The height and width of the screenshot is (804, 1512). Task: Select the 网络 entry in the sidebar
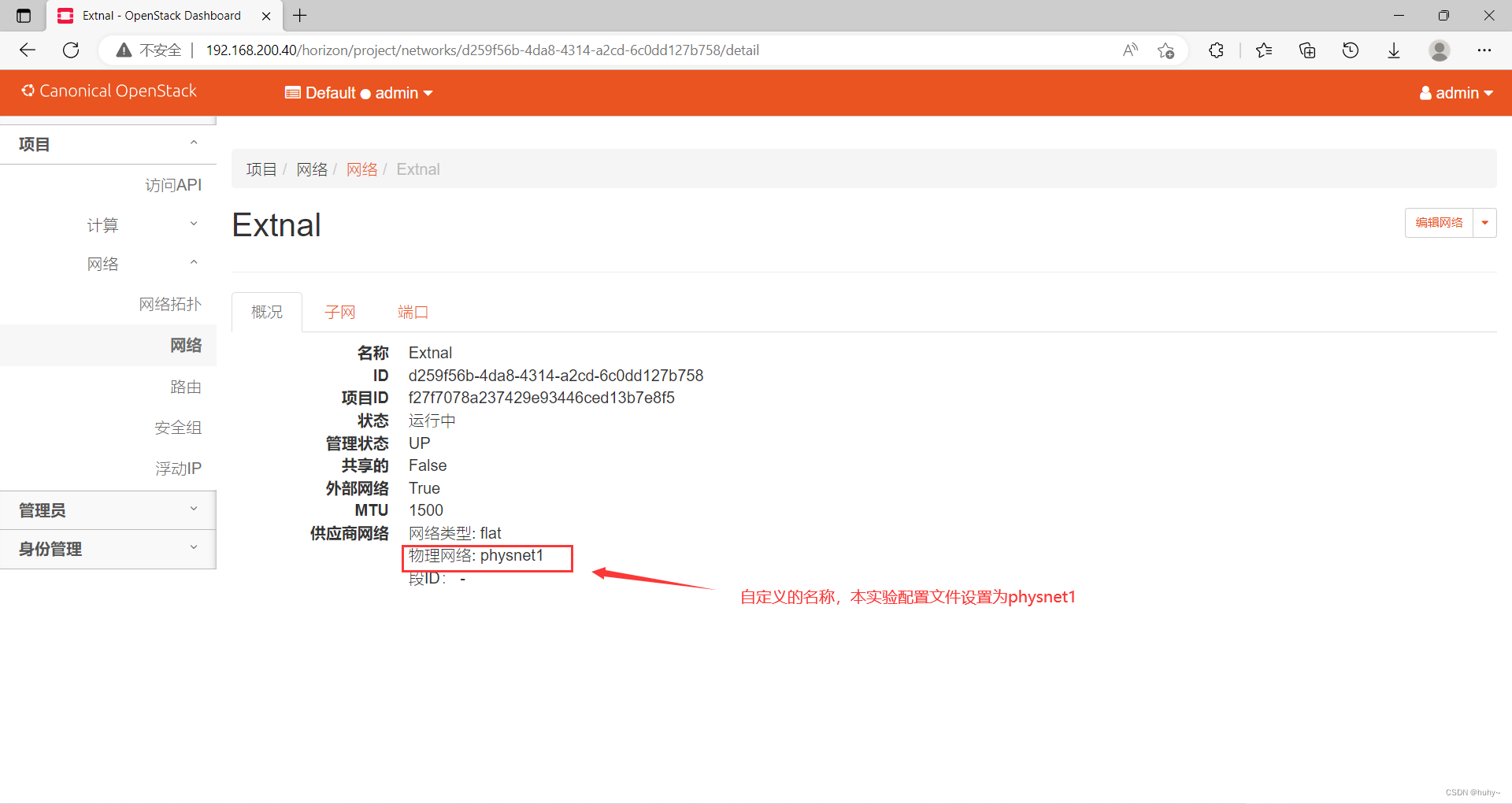108,346
